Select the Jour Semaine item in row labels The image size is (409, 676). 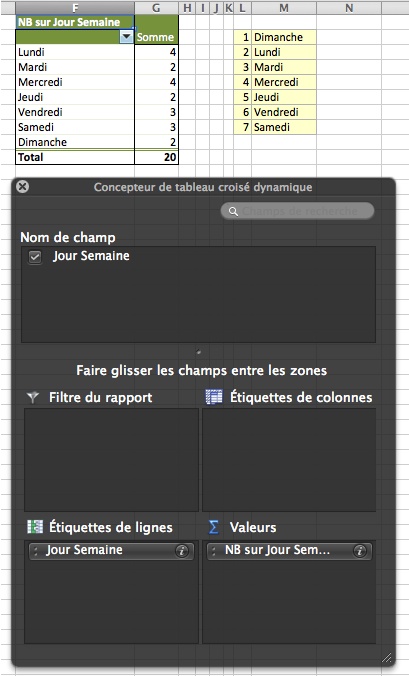(x=111, y=551)
